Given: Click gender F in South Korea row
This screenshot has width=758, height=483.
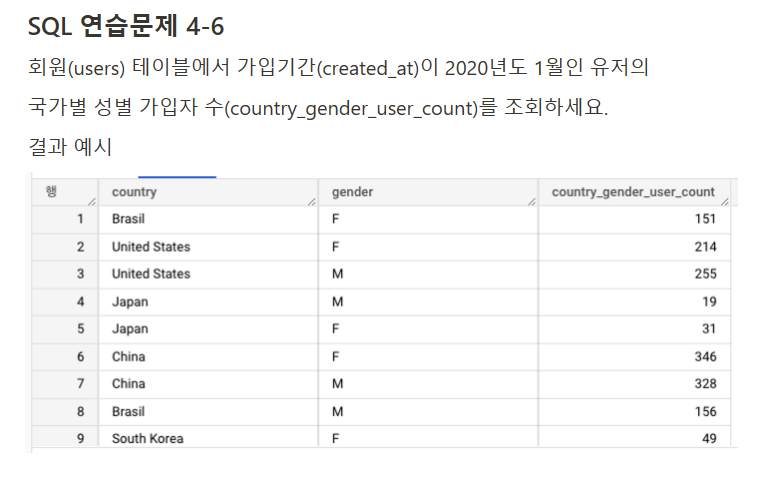Looking at the screenshot, I should [335, 439].
